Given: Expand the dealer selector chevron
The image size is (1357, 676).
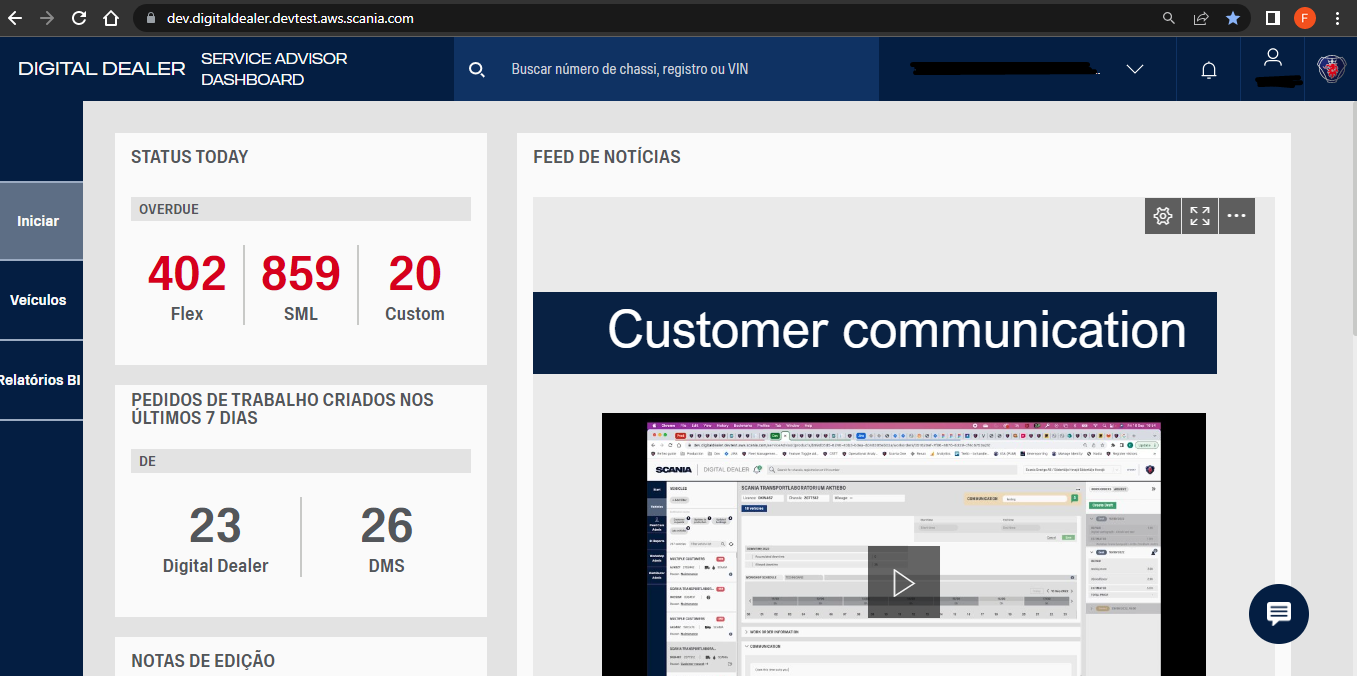Looking at the screenshot, I should pos(1134,69).
